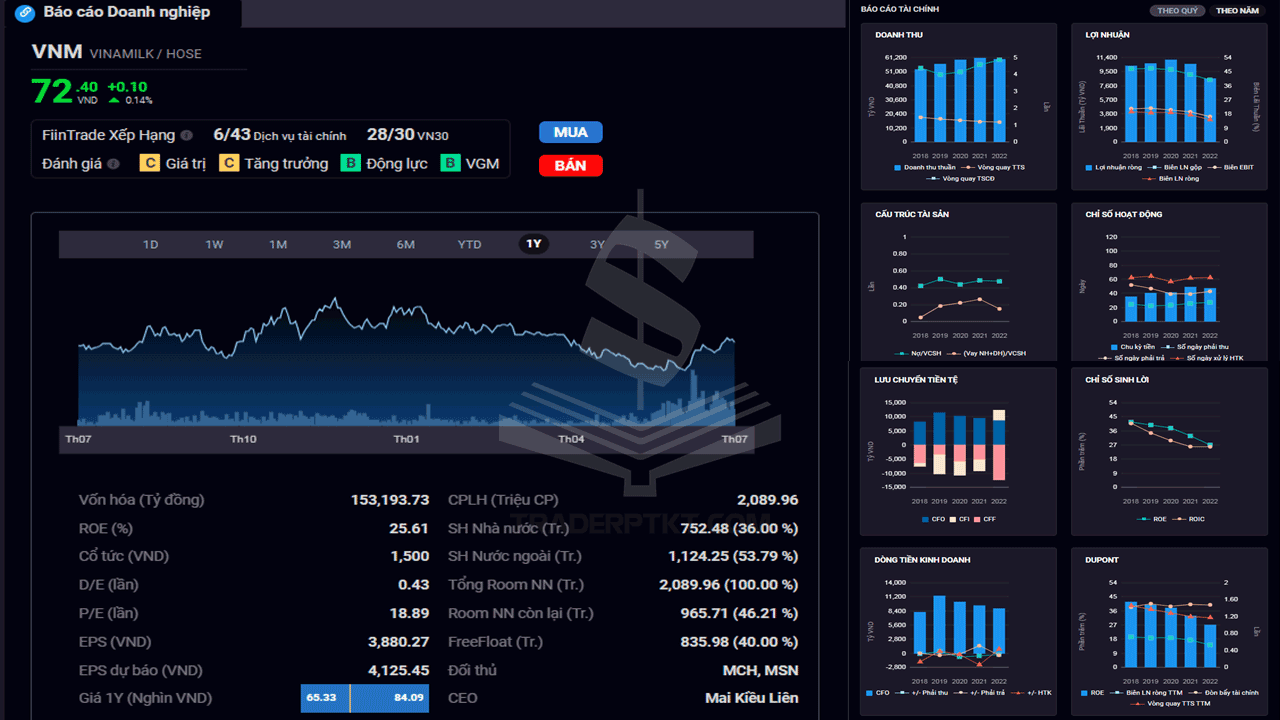Select the 1Y chart time range
The image size is (1280, 720).
(534, 244)
